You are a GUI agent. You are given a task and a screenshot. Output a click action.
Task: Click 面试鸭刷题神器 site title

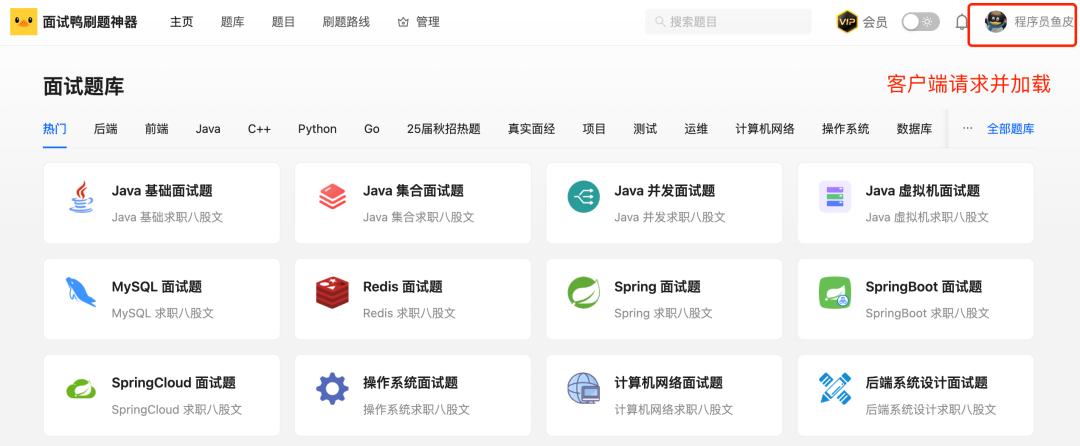pos(90,22)
